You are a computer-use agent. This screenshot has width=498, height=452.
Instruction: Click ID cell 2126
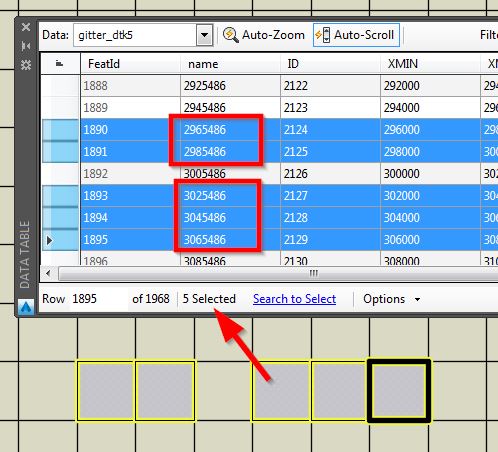330,174
